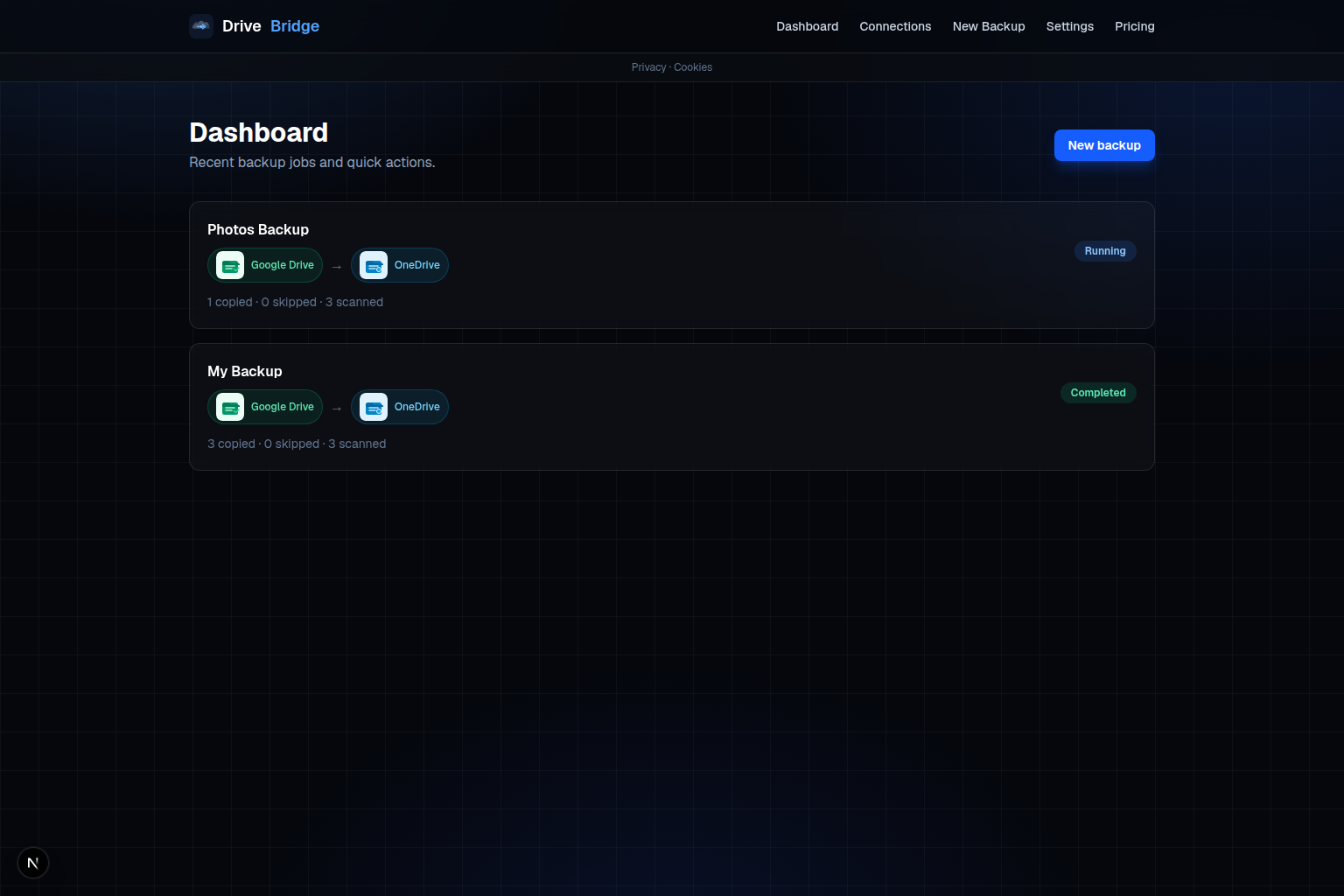Open the Dashboard nav item
The width and height of the screenshot is (1344, 896).
807,26
